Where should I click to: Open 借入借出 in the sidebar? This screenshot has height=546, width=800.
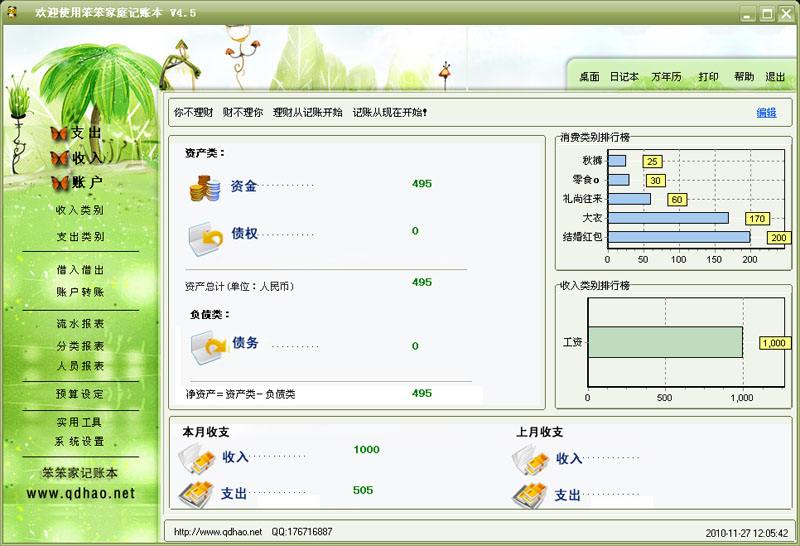(80, 270)
